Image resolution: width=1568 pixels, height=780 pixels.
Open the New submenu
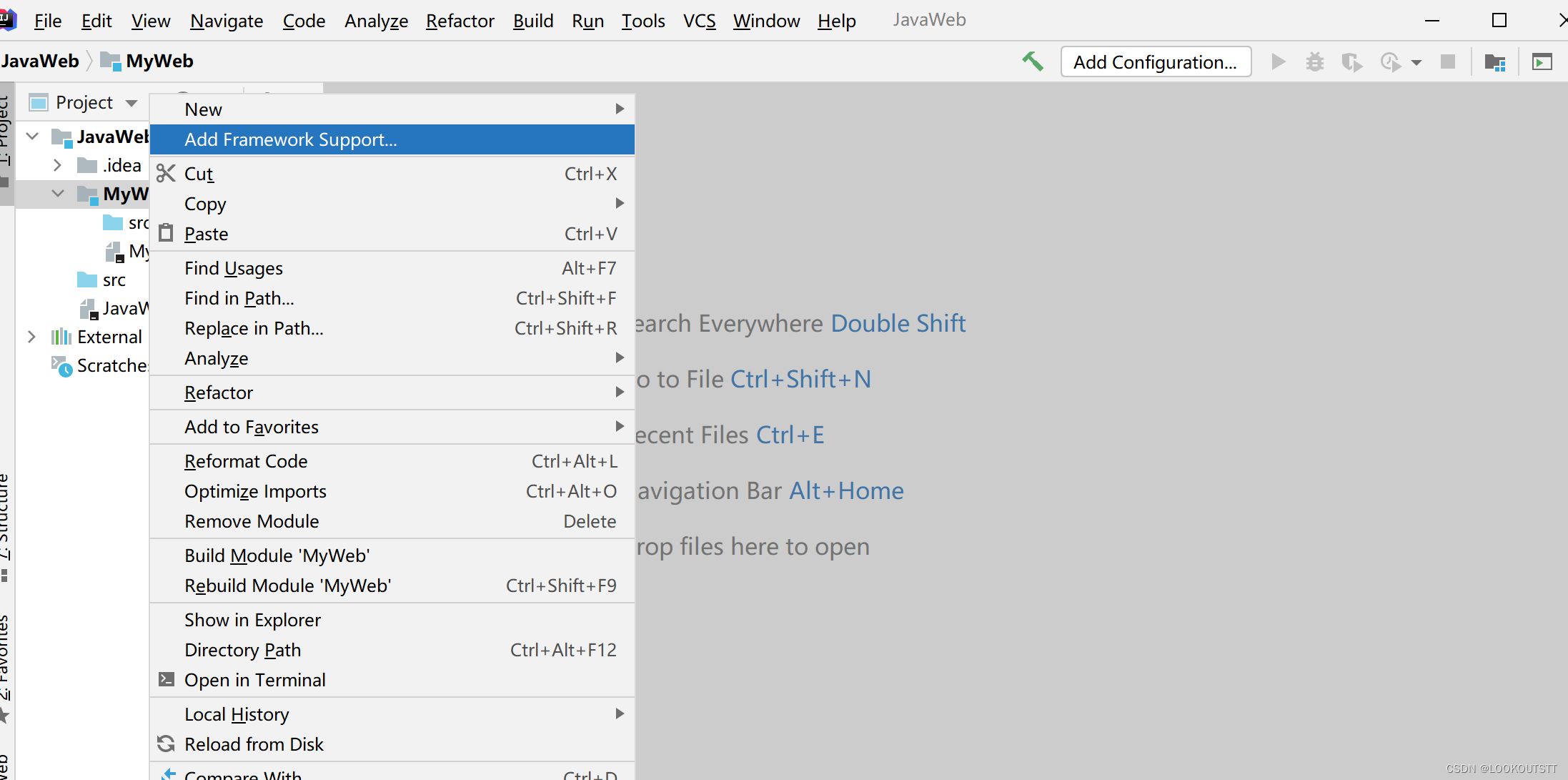click(x=392, y=109)
